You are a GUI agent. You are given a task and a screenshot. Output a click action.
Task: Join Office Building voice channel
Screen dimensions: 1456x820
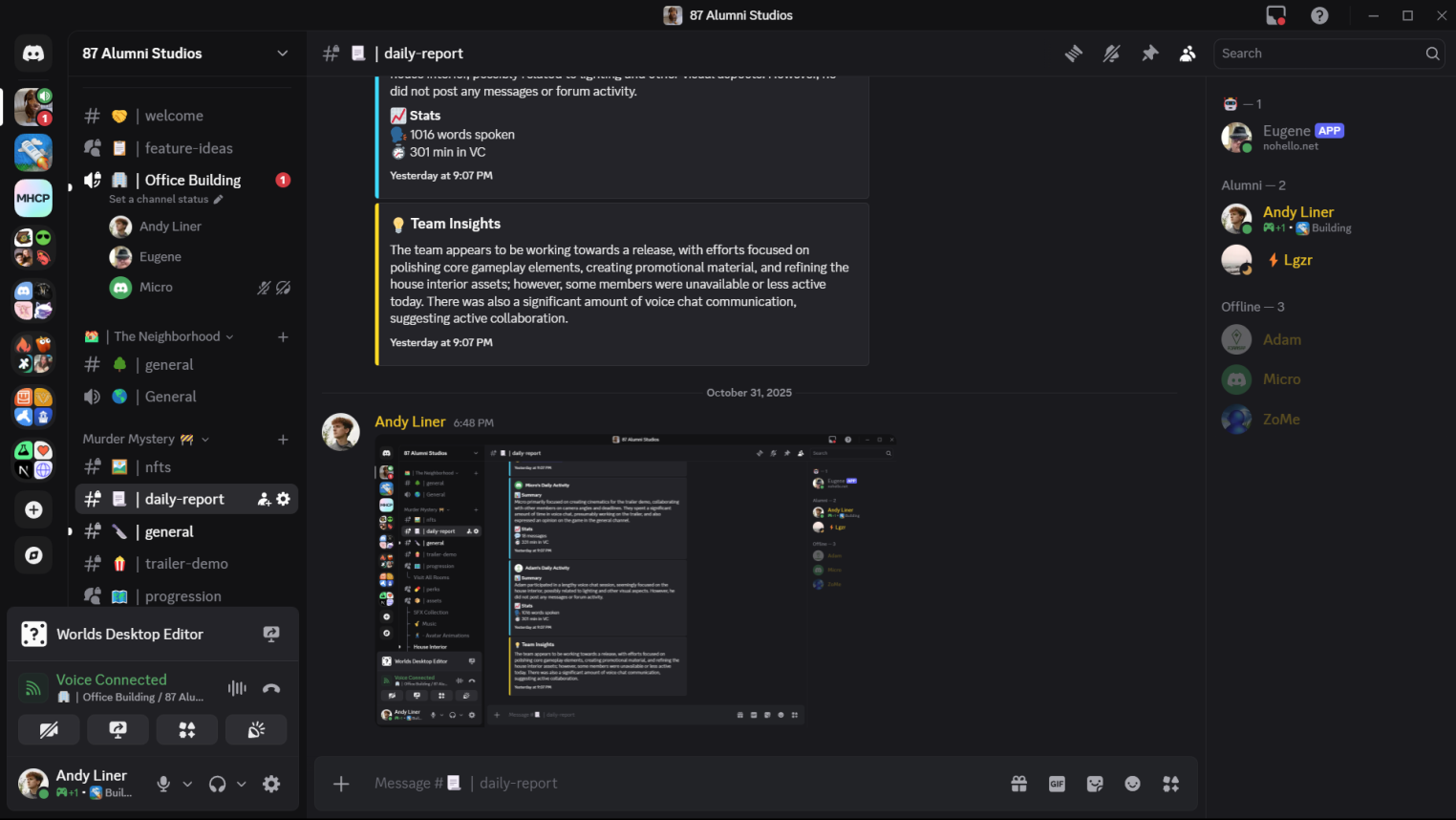186,180
